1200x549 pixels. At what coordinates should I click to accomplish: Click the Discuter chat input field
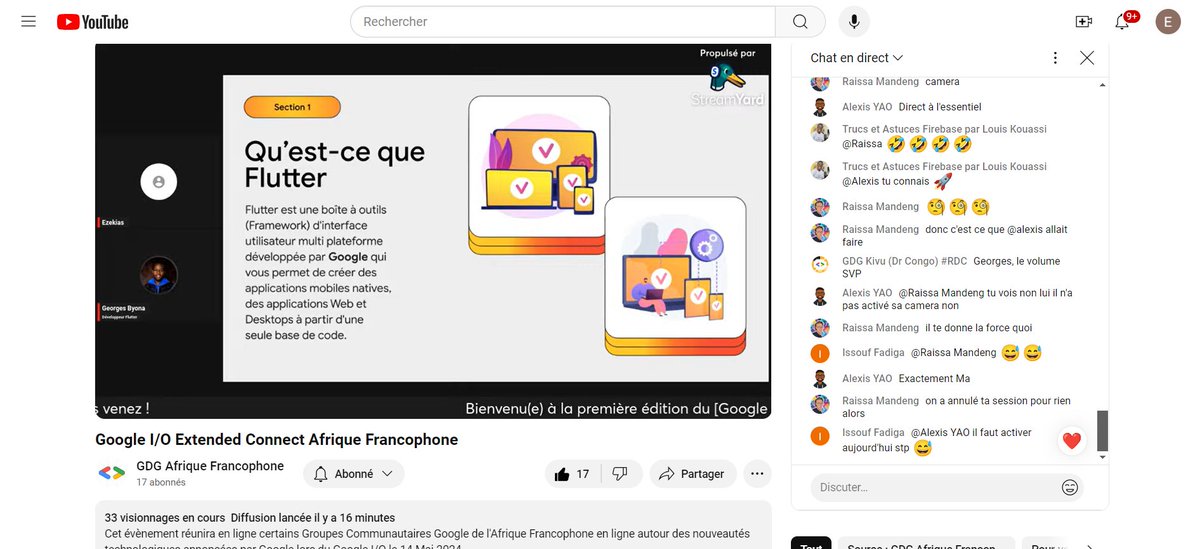tap(935, 487)
